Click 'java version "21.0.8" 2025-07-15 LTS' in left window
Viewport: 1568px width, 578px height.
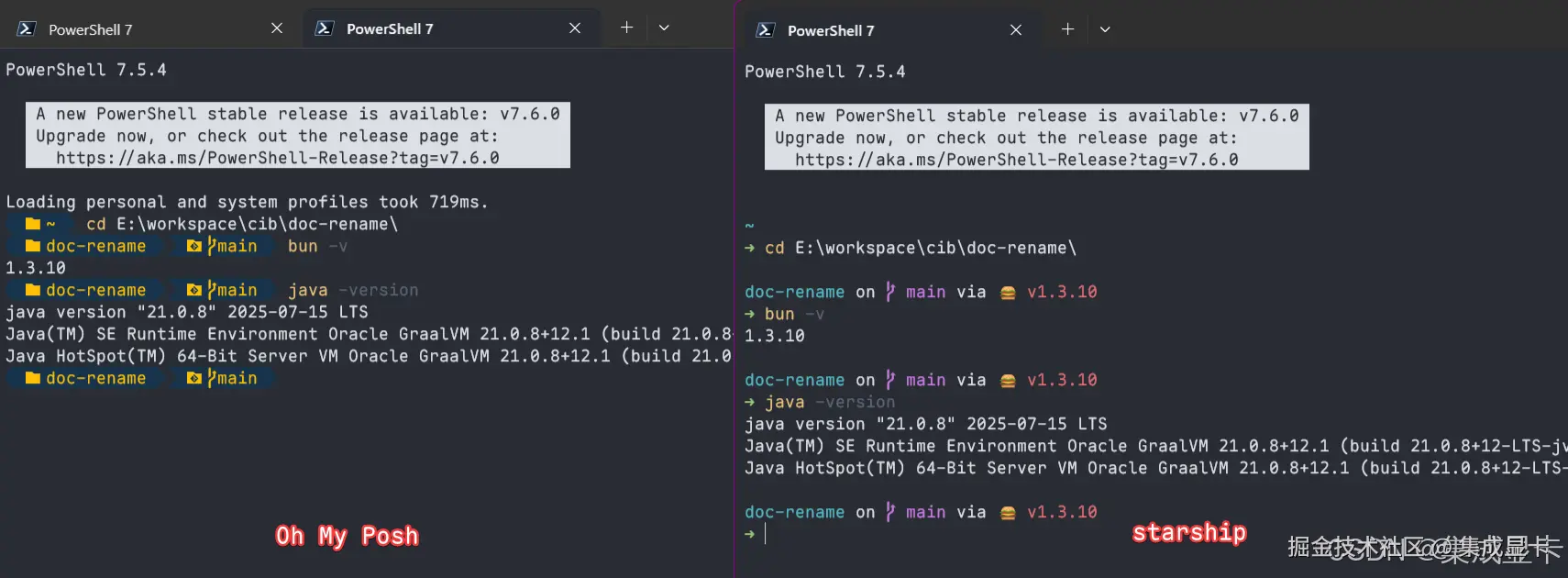(x=187, y=312)
